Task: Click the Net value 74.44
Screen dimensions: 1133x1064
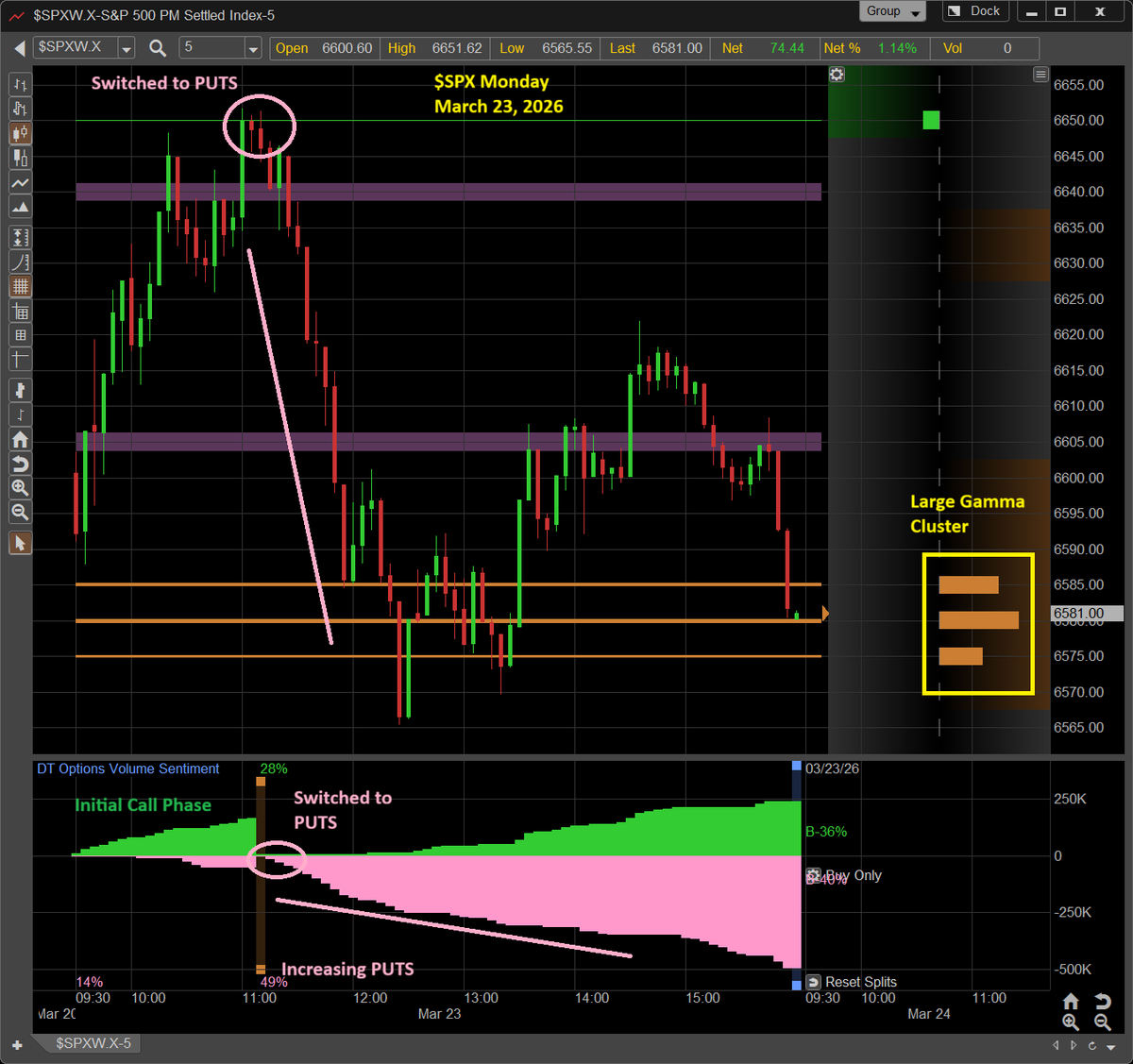Action: tap(786, 48)
